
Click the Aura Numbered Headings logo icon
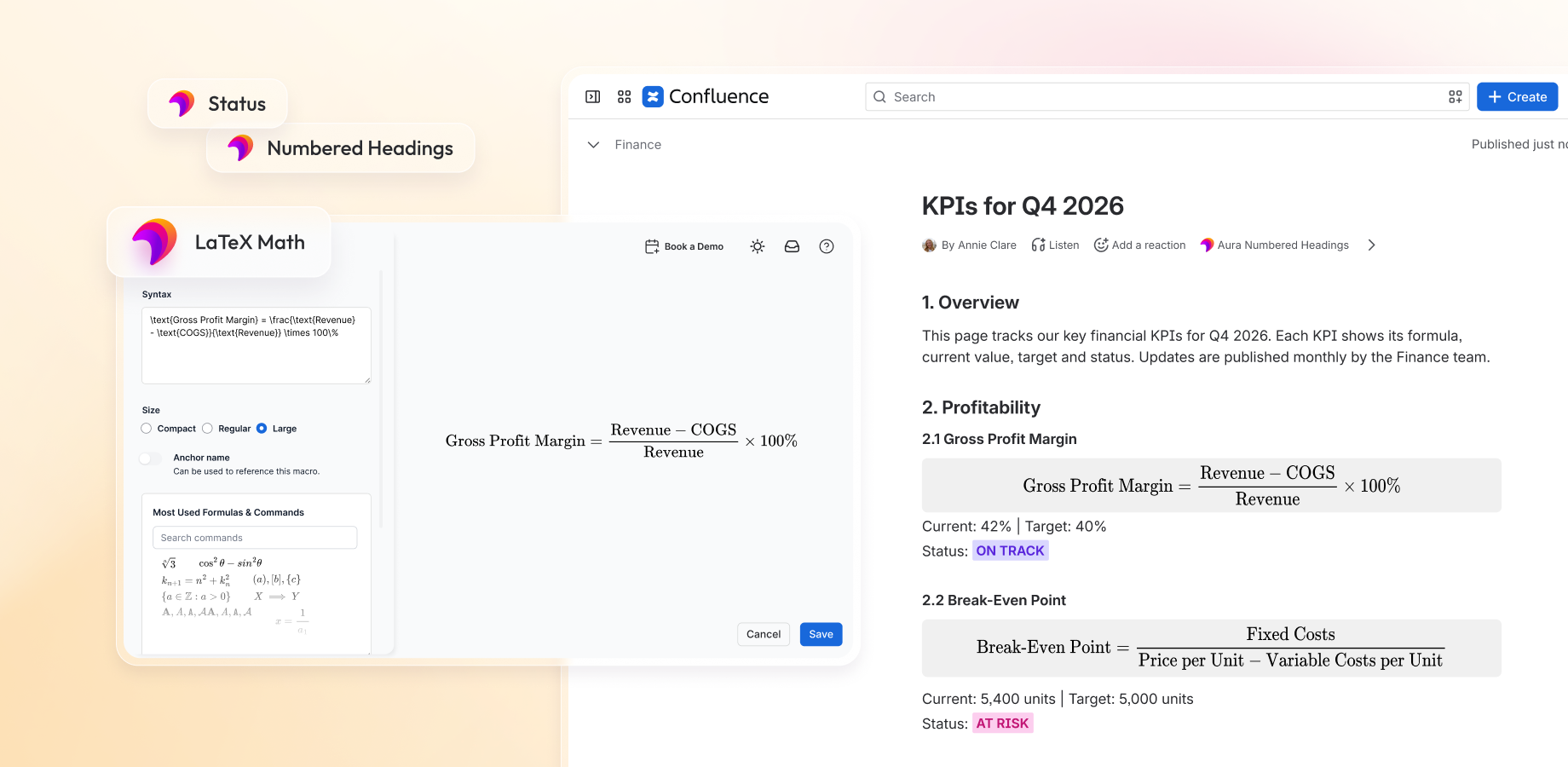click(x=1207, y=245)
